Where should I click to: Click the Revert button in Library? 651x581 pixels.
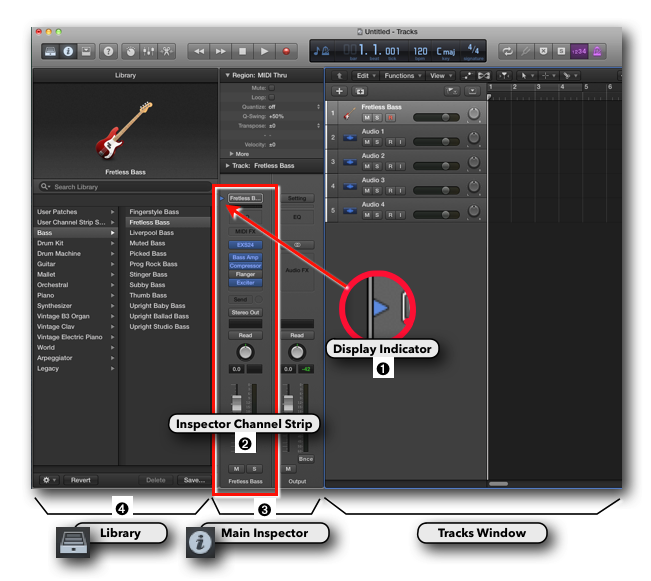(81, 480)
